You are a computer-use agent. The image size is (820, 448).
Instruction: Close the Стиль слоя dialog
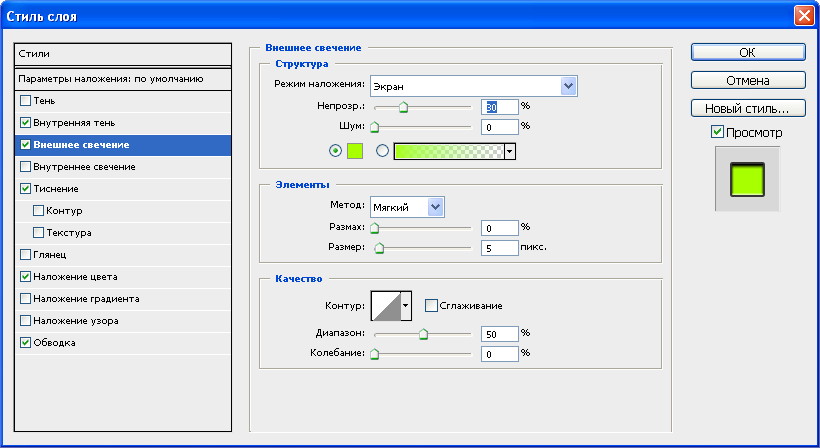click(x=804, y=16)
